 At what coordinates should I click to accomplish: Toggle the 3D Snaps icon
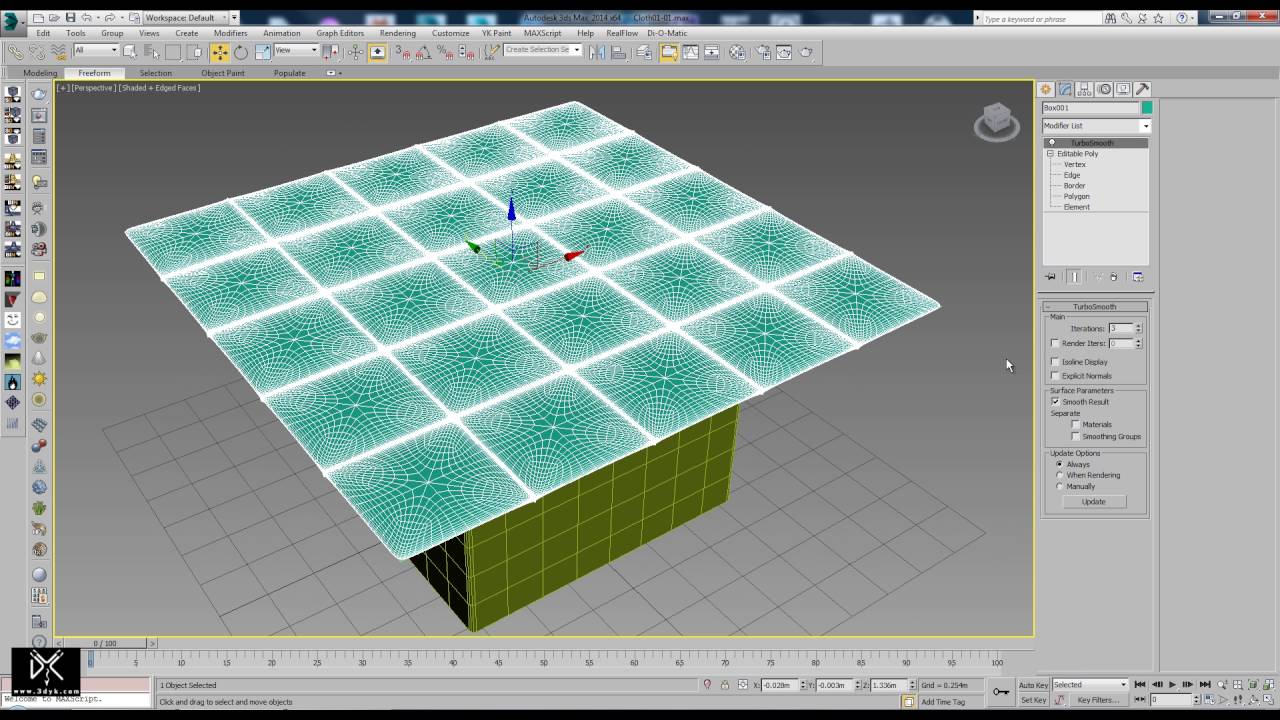(402, 52)
